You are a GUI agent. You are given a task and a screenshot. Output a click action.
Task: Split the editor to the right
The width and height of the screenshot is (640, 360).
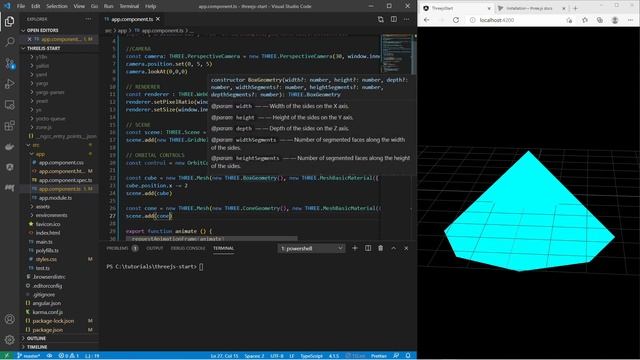point(393,19)
